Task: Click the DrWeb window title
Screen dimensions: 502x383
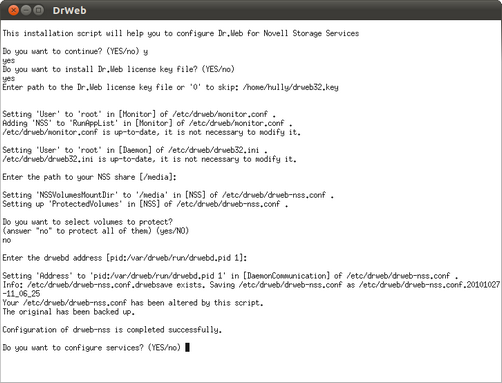Action: point(69,11)
